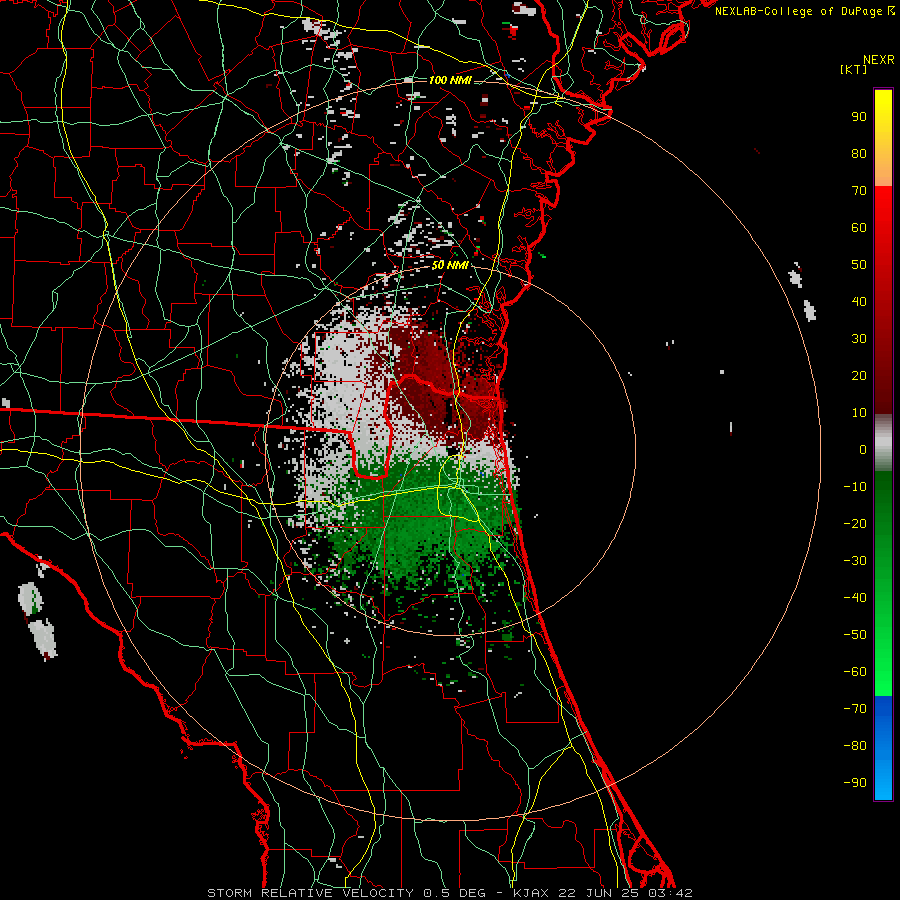The height and width of the screenshot is (900, 900).
Task: Click the 0.5 DEG elevation text
Action: point(455,893)
